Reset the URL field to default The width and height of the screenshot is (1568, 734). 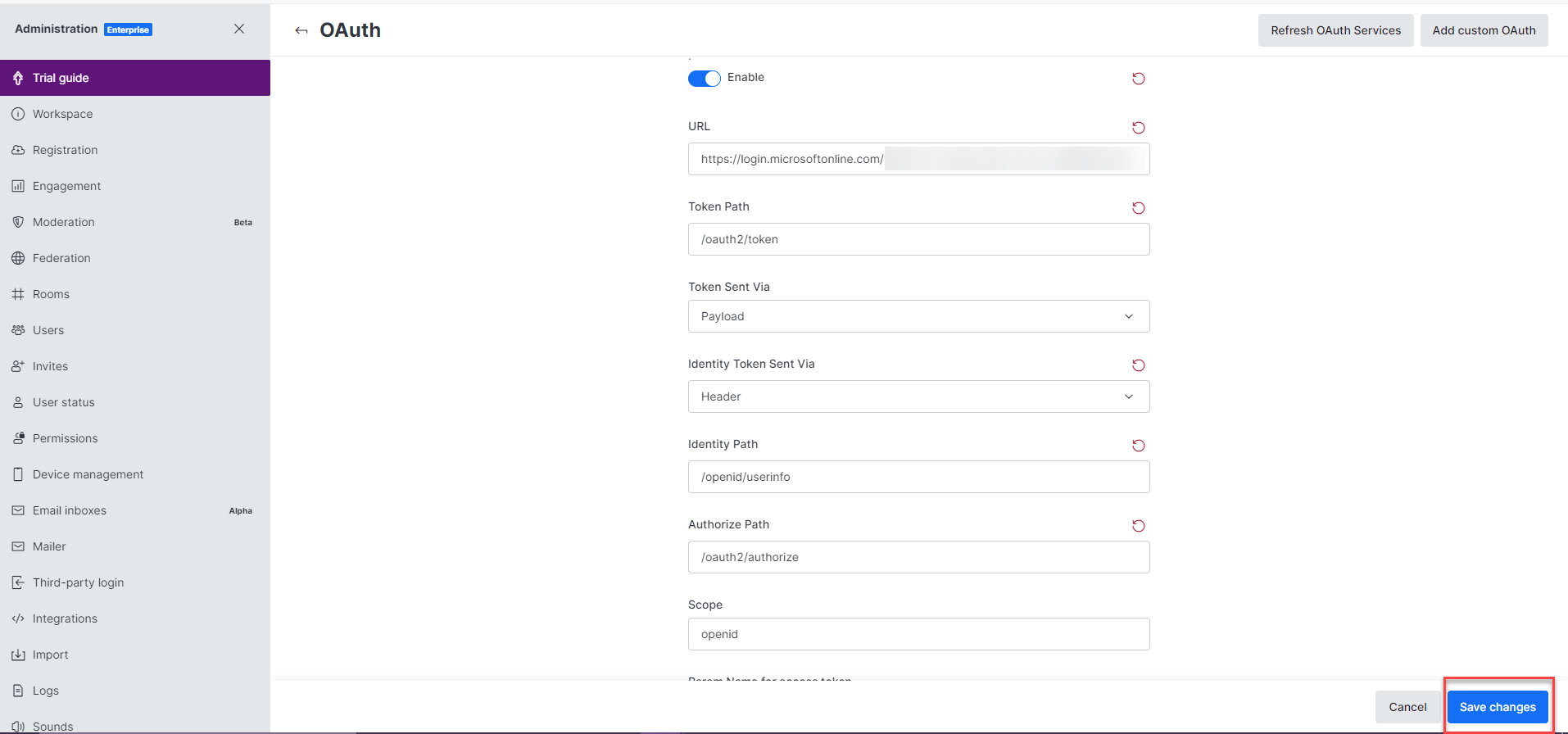click(1138, 128)
